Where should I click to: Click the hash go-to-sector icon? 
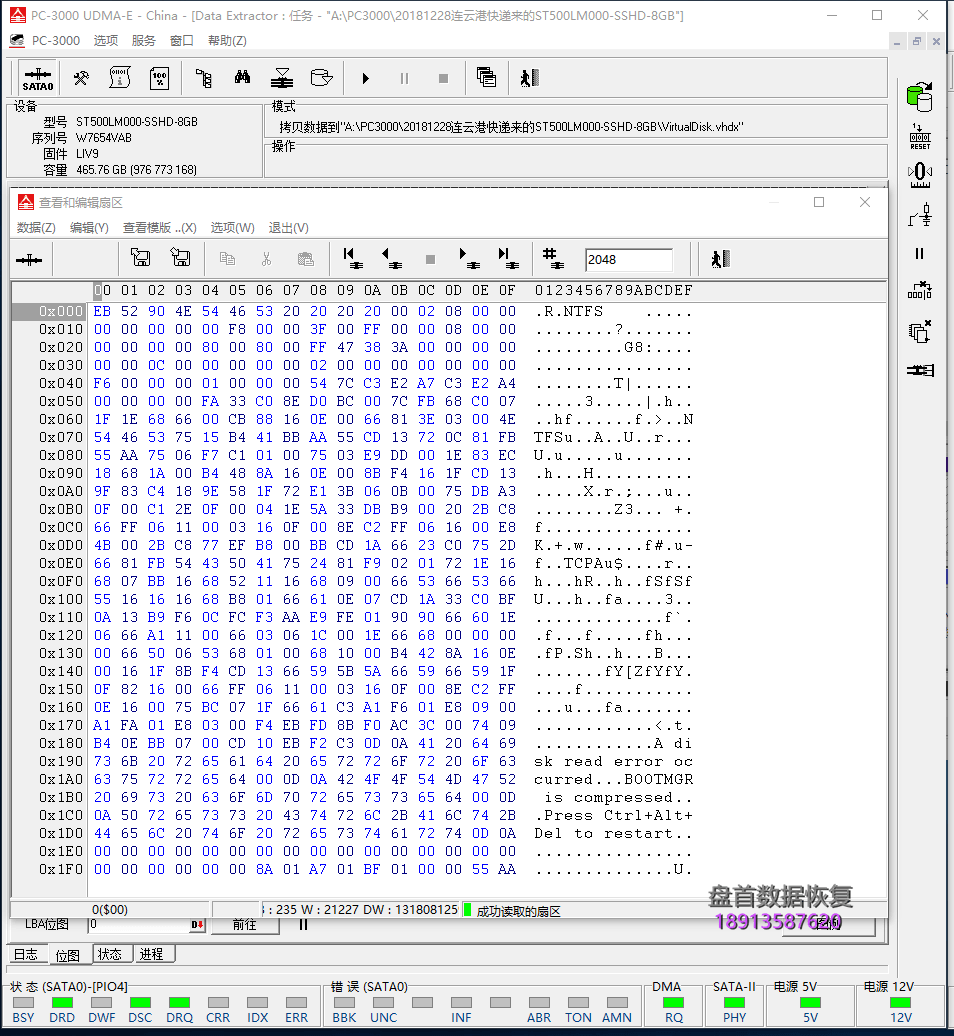click(x=552, y=258)
